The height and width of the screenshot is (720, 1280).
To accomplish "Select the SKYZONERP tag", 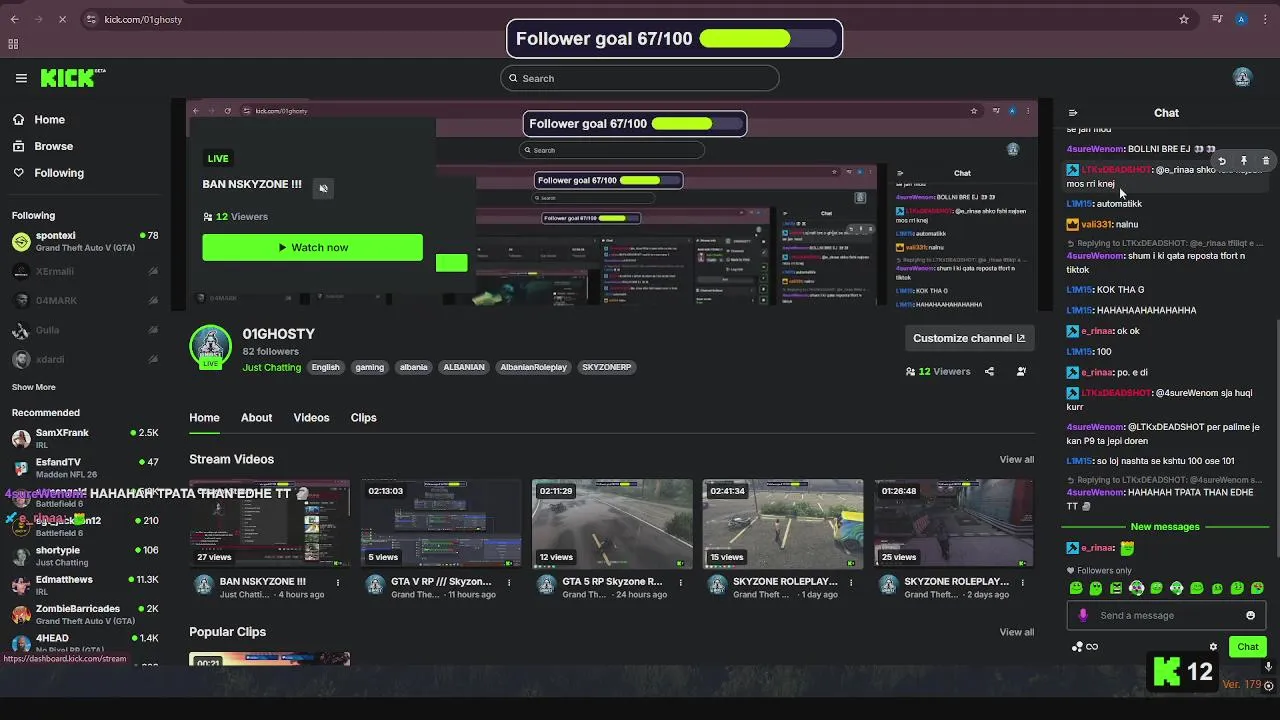I will 607,367.
